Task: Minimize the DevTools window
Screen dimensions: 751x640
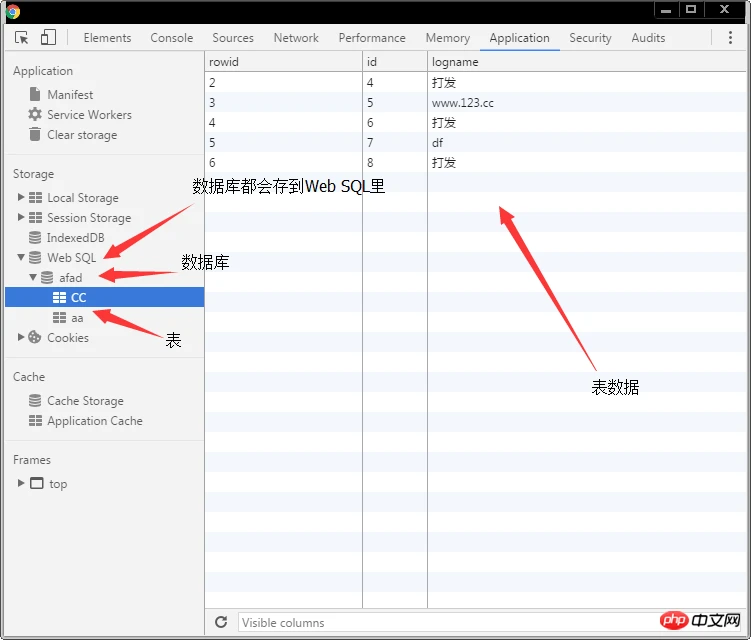Action: pos(666,10)
